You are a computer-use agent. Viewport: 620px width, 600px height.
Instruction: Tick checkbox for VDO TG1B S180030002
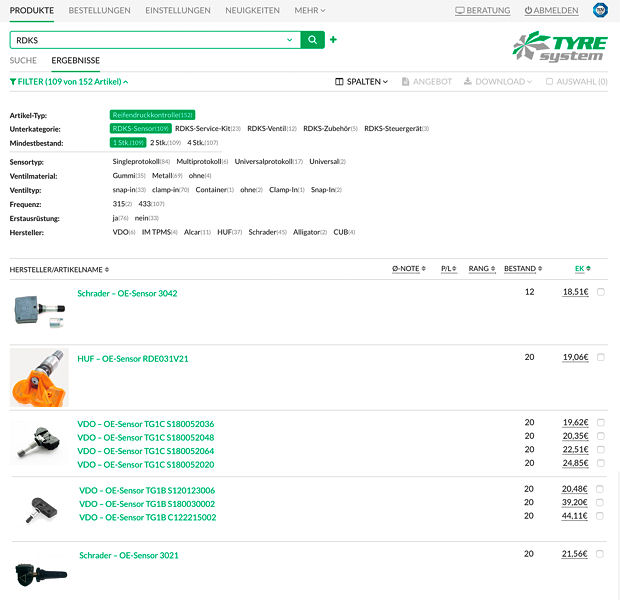click(x=599, y=502)
